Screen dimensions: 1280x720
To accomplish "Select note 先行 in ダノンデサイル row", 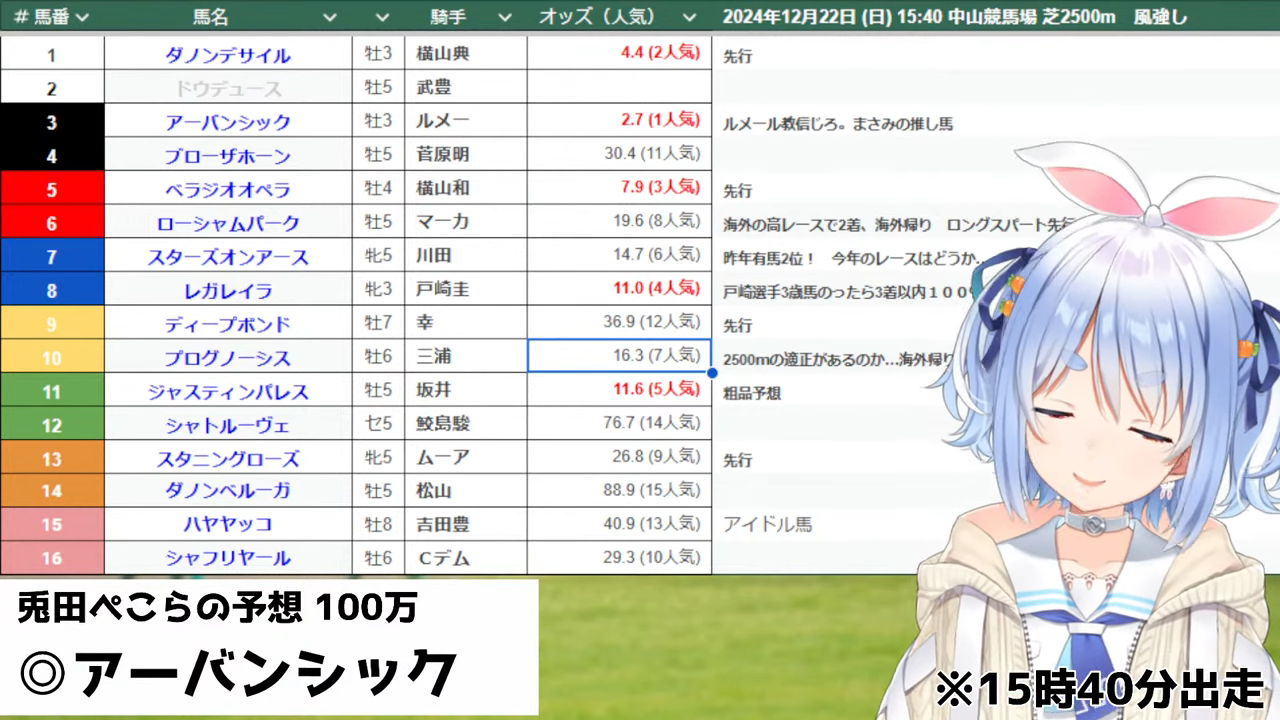I will 737,57.
